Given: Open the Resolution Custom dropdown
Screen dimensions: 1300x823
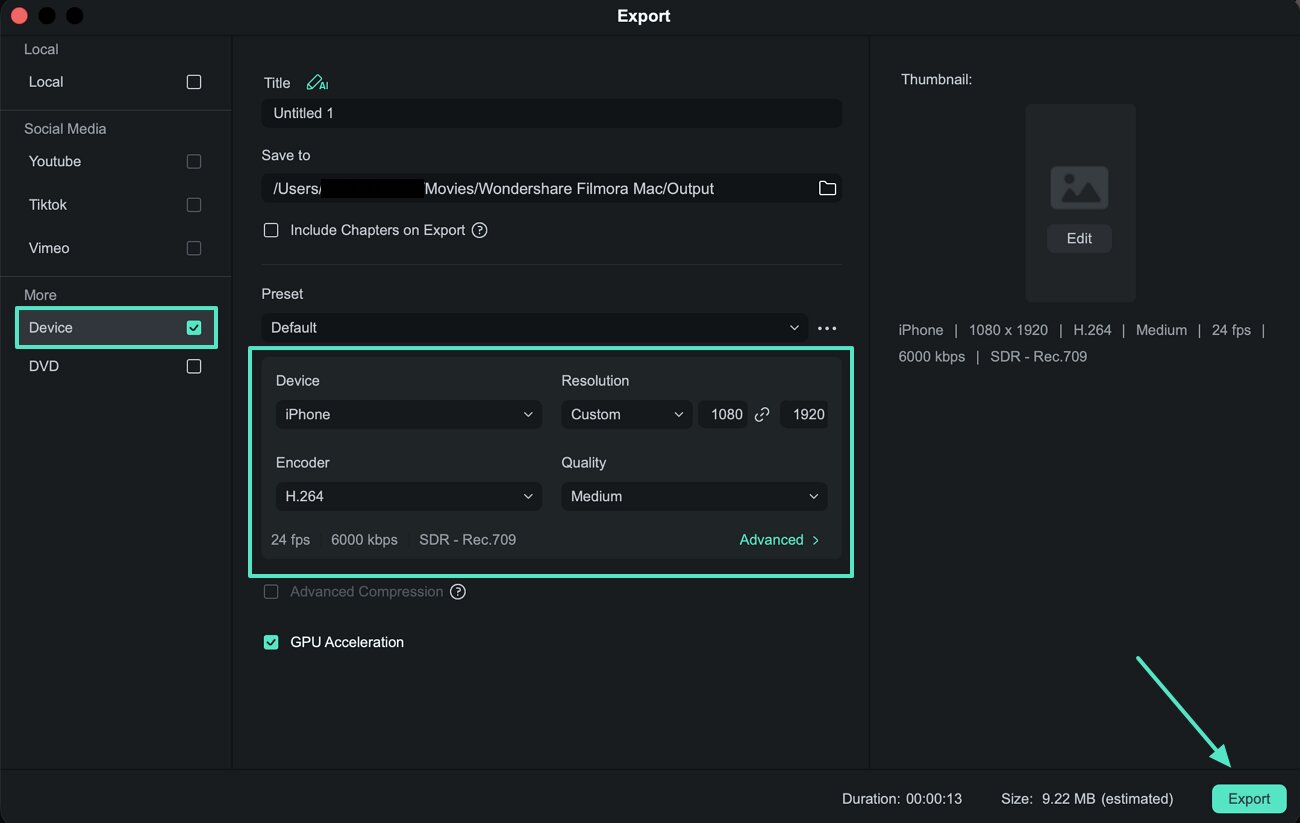Looking at the screenshot, I should click(x=627, y=414).
